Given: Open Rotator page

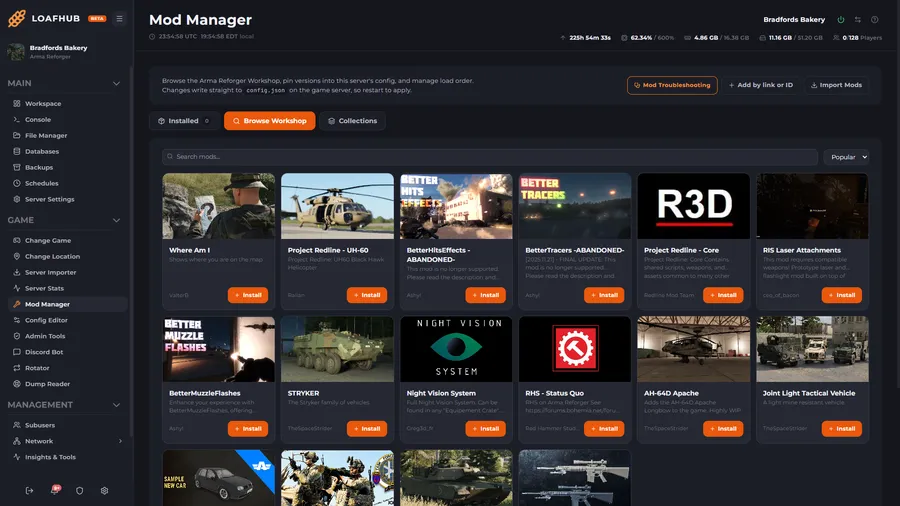Looking at the screenshot, I should pos(67,368).
